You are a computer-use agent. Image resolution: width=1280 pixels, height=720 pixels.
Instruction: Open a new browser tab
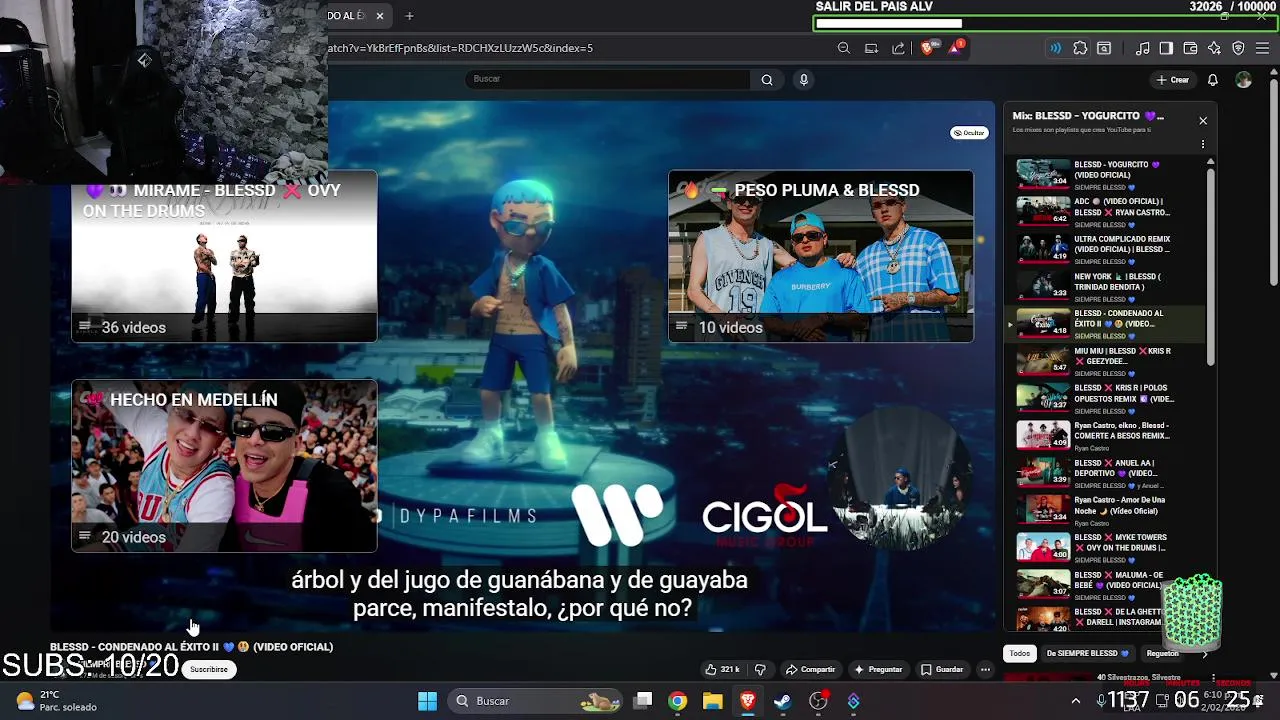click(409, 16)
